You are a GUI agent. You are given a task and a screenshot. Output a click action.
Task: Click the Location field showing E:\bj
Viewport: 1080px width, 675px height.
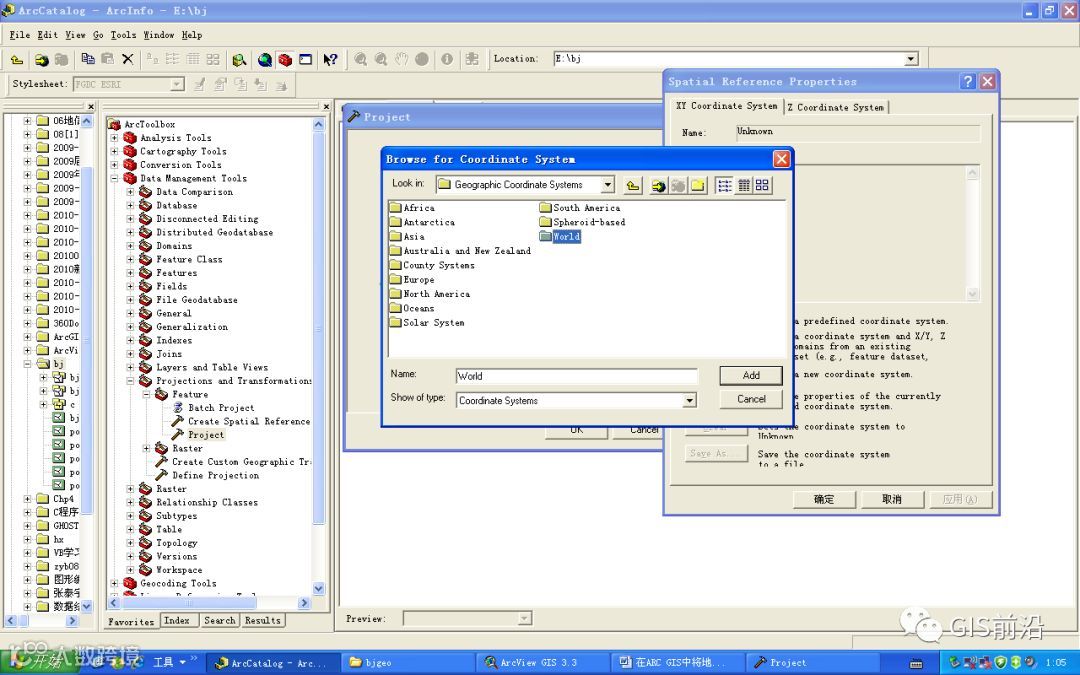(x=729, y=59)
